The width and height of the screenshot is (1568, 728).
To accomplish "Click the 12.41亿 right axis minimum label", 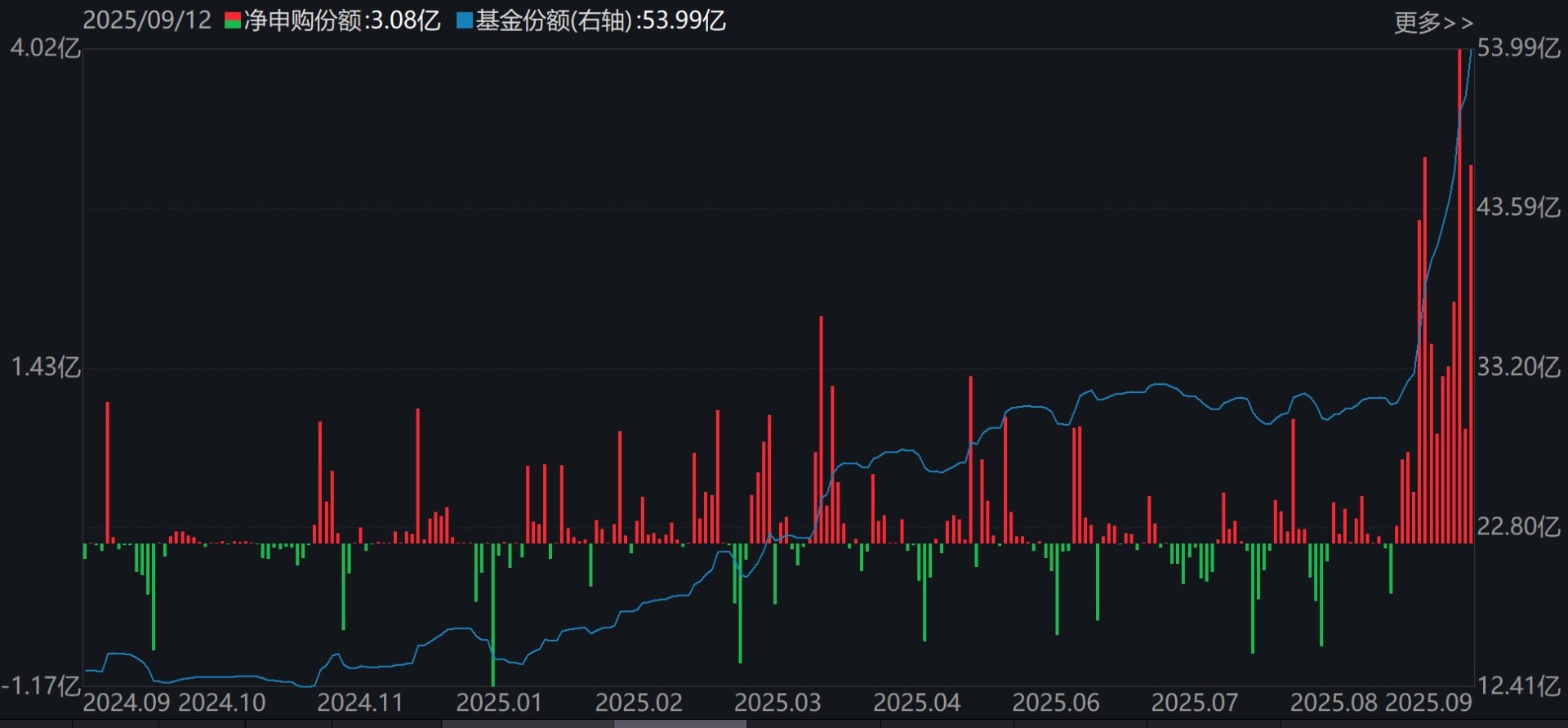I will pyautogui.click(x=1518, y=686).
